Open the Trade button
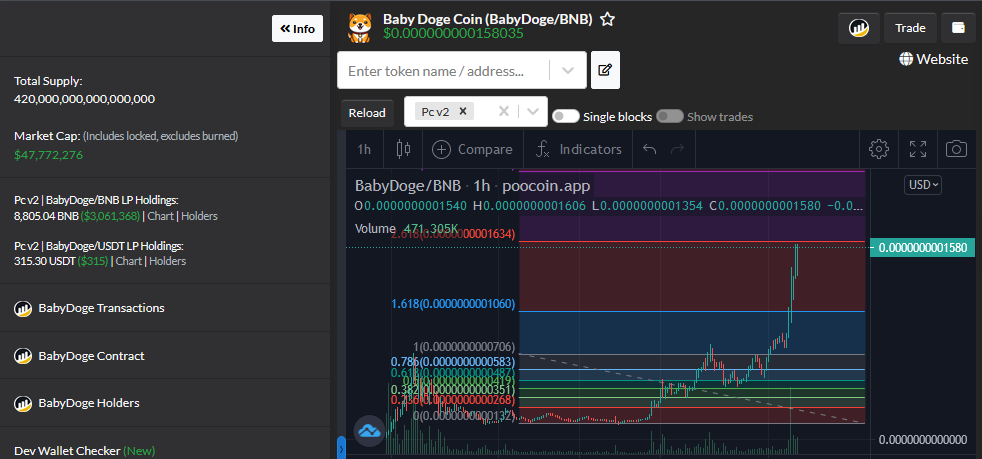 pyautogui.click(x=910, y=28)
